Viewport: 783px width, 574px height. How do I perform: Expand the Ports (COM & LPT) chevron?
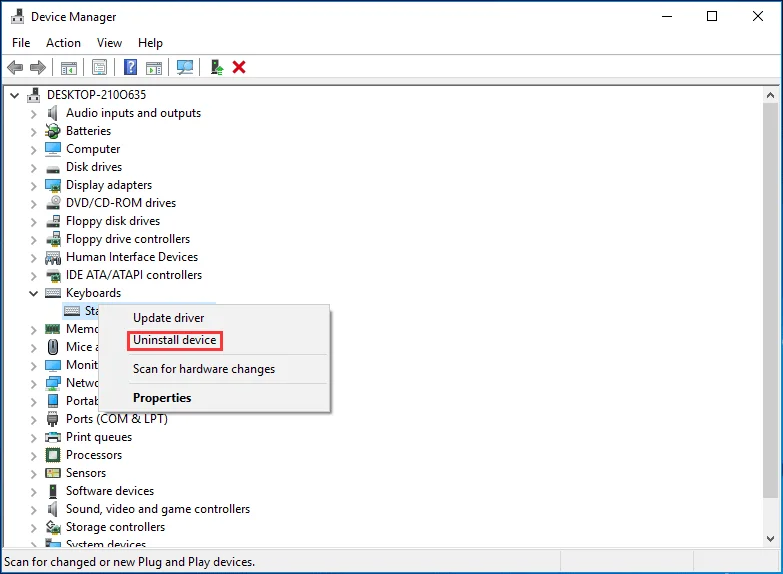33,420
